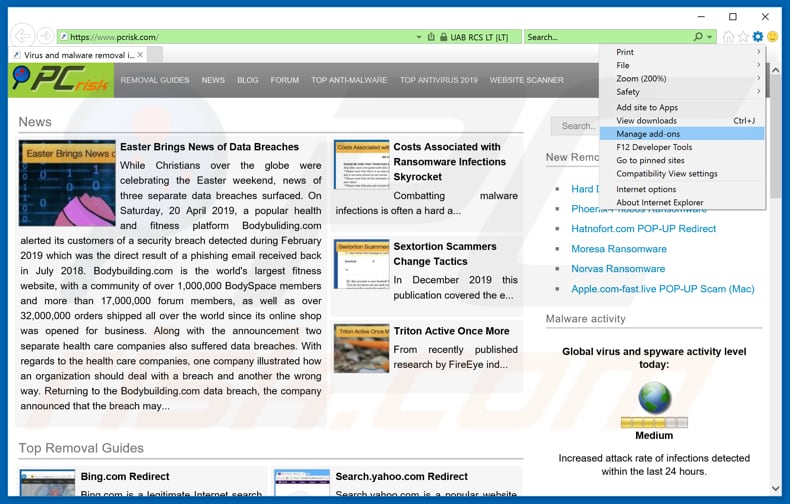The width and height of the screenshot is (790, 504).
Task: Click the browser Back arrow button
Action: [x=21, y=37]
